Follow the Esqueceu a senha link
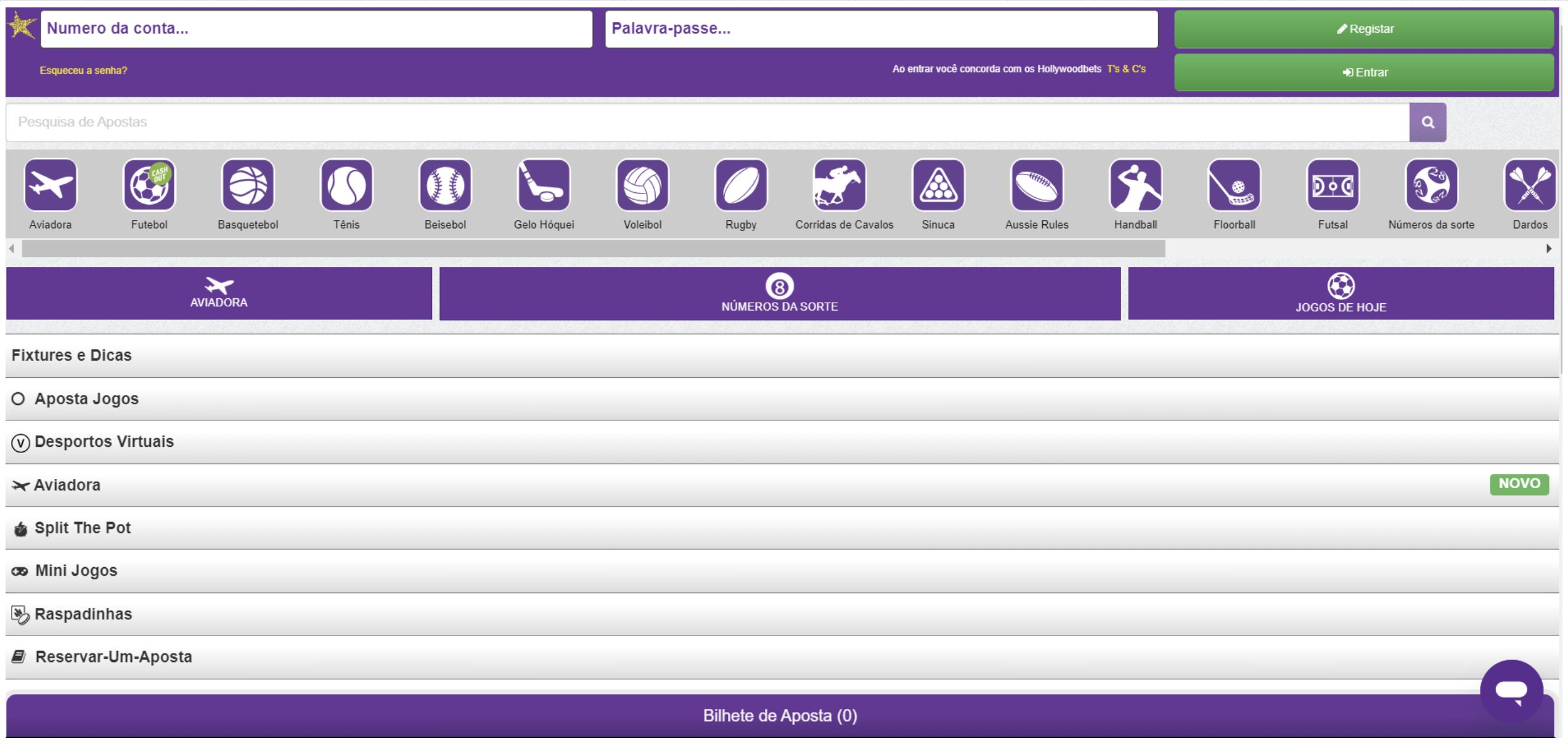1568x744 pixels. pos(83,70)
